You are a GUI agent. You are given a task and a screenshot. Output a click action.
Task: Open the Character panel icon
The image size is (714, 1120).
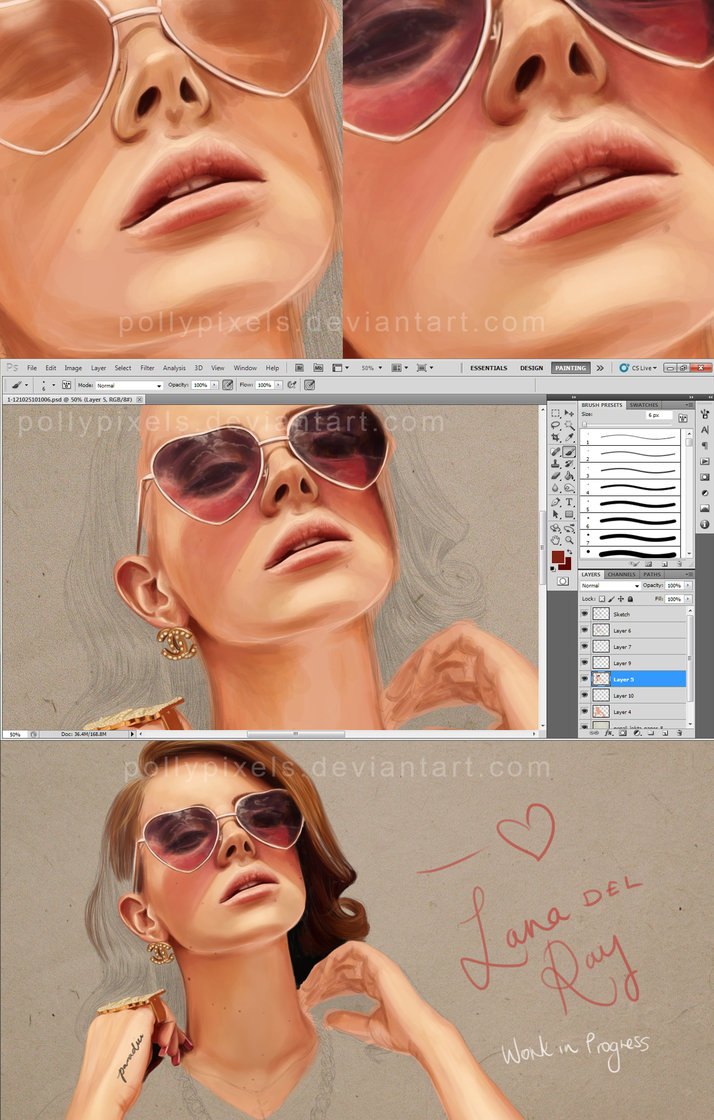(705, 430)
